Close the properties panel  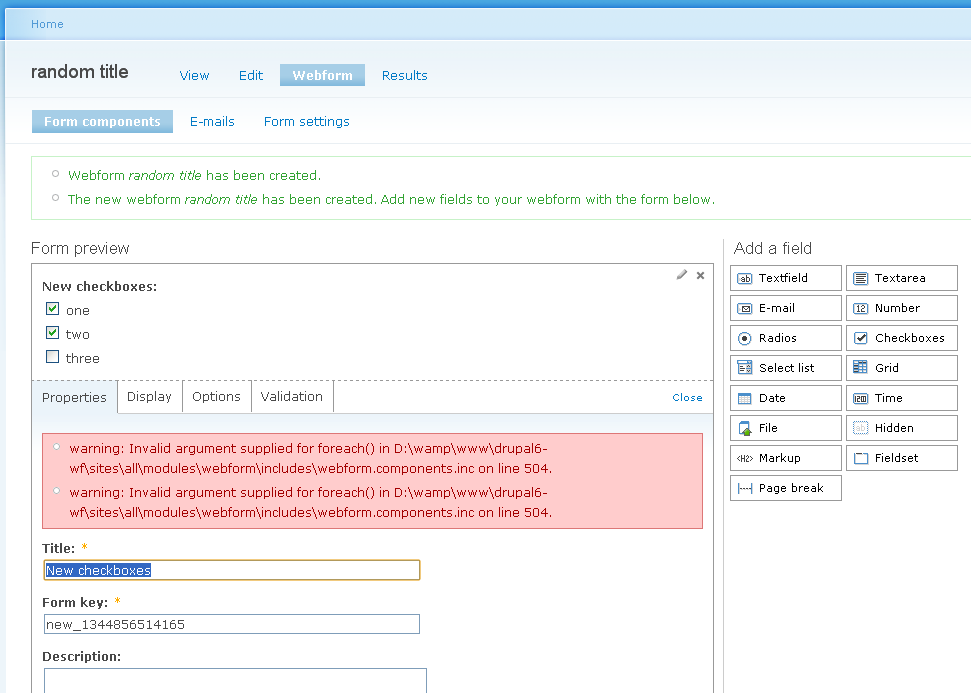click(x=687, y=398)
